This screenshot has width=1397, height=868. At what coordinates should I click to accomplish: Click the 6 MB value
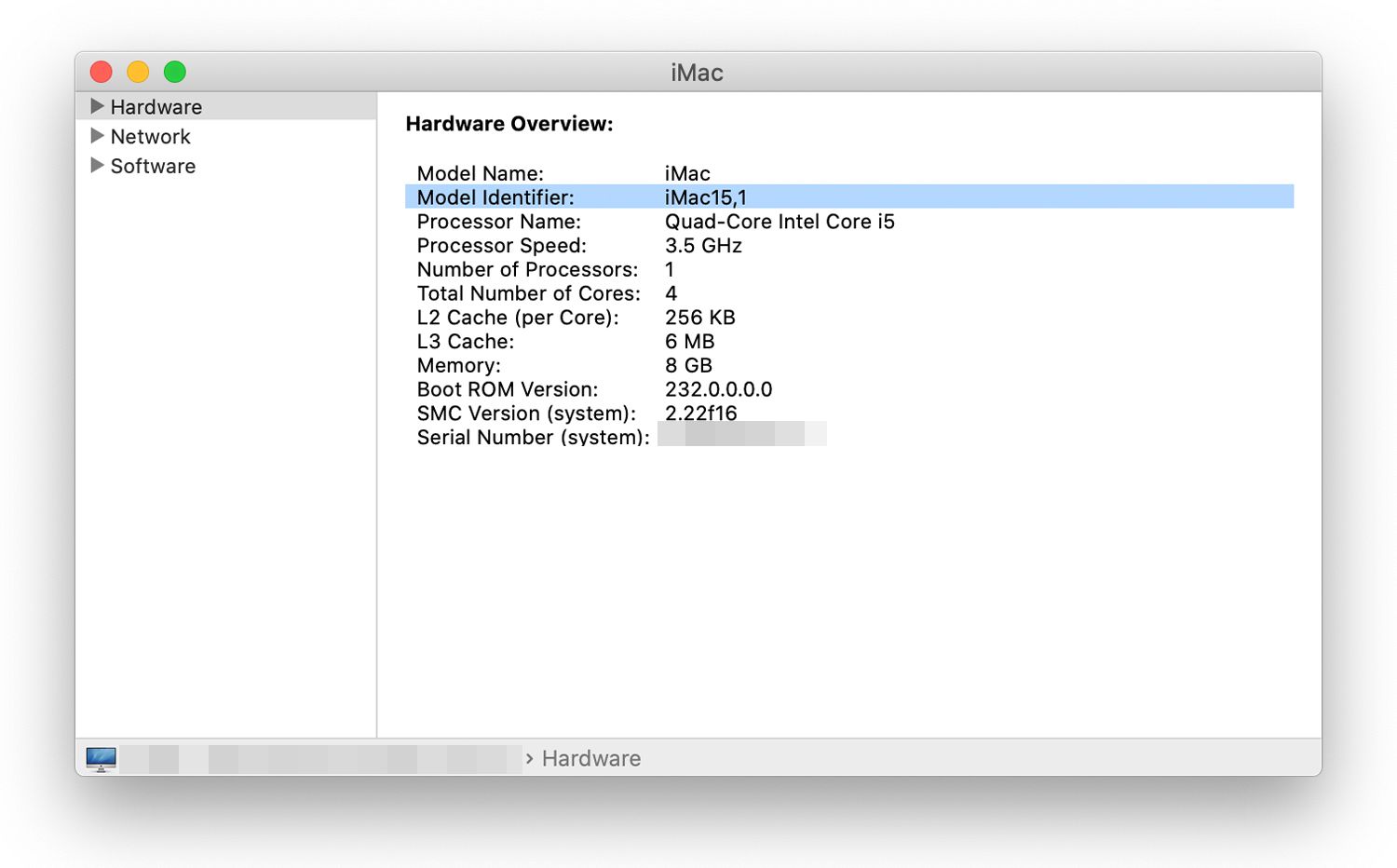coord(689,342)
